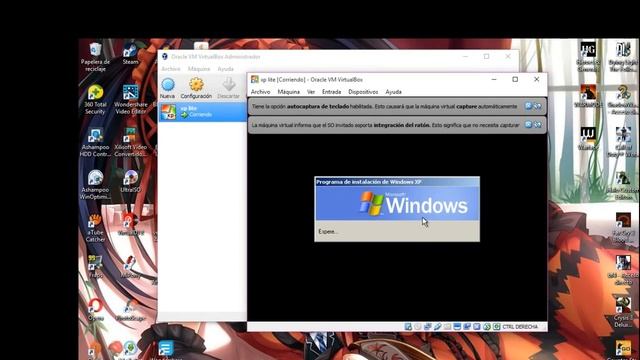Click Crysis 3 desktop shortcut
640x360 pixels.
tap(623, 312)
